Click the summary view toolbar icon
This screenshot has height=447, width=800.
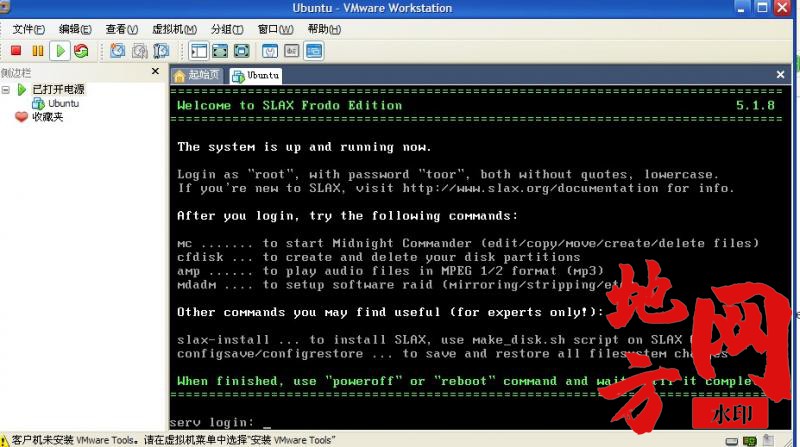(270, 51)
